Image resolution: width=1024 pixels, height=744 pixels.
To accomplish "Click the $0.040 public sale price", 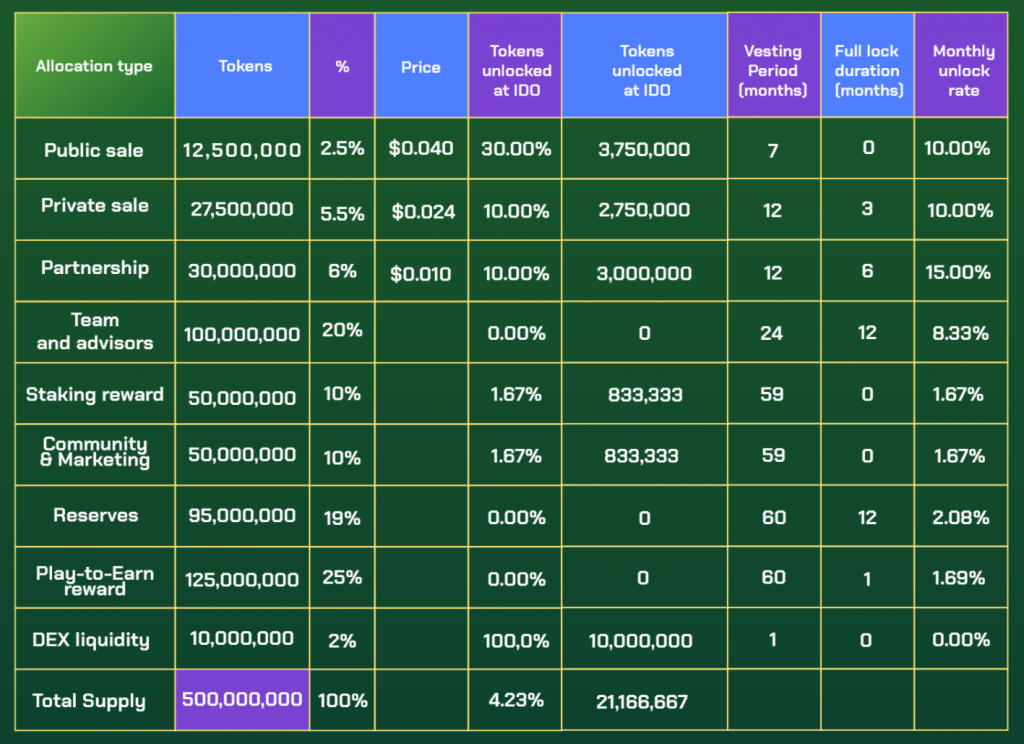I will coord(421,149).
